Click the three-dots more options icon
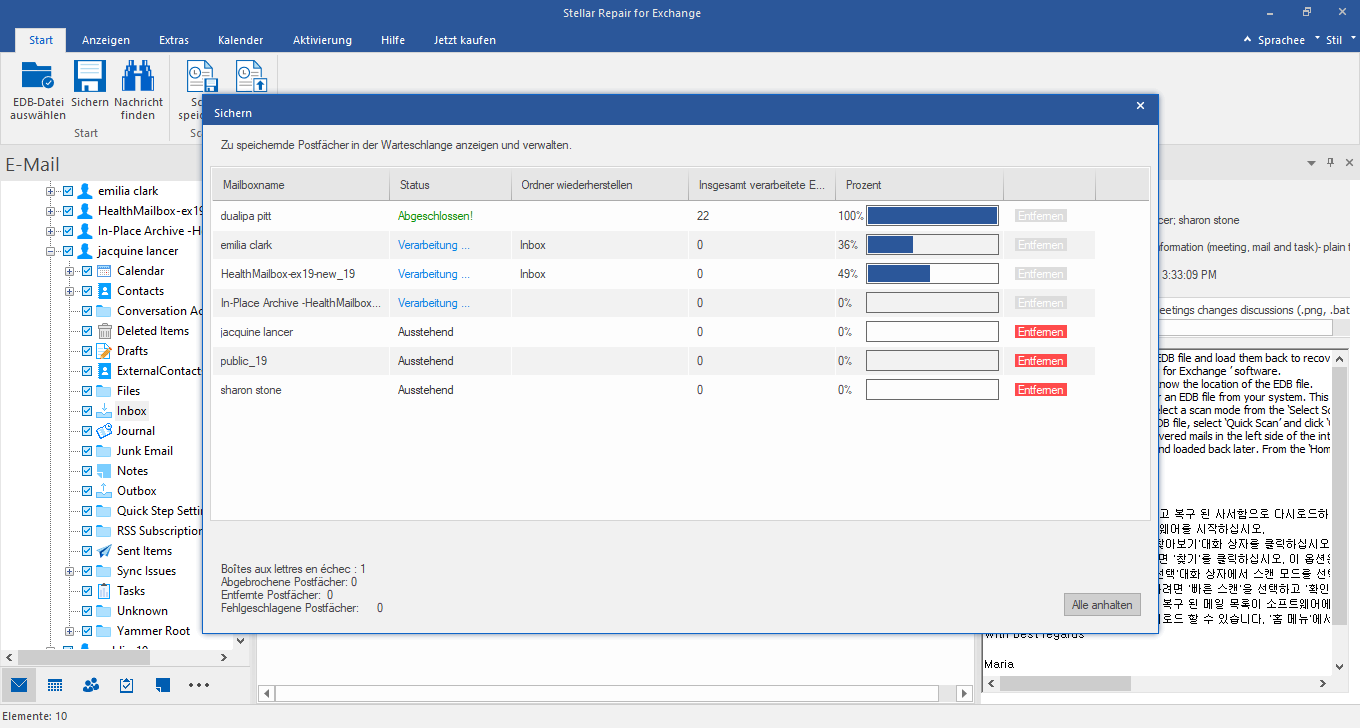This screenshot has width=1360, height=728. click(x=198, y=685)
